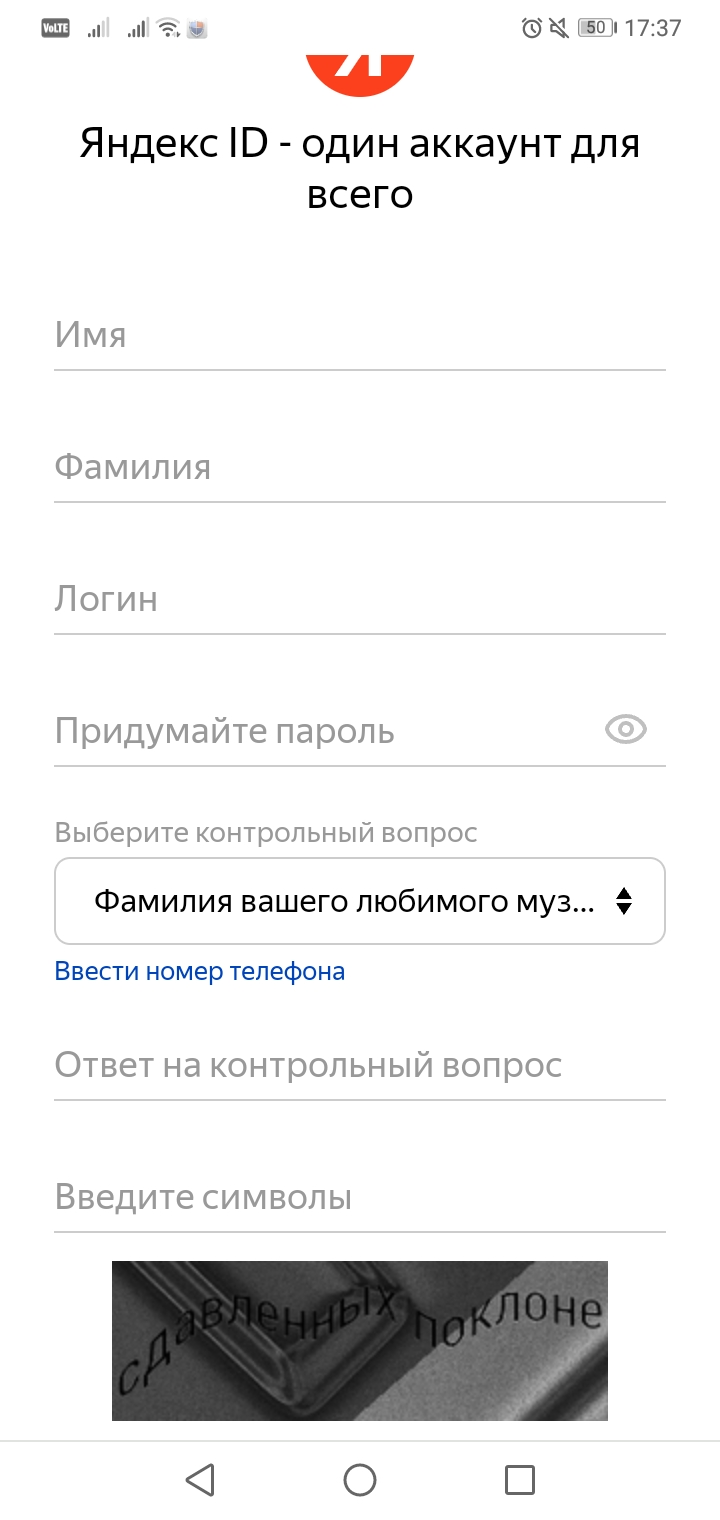Select the «Фамилия вашего любимого муз...» option text
Viewport: 720px width, 1520px height.
[x=344, y=902]
